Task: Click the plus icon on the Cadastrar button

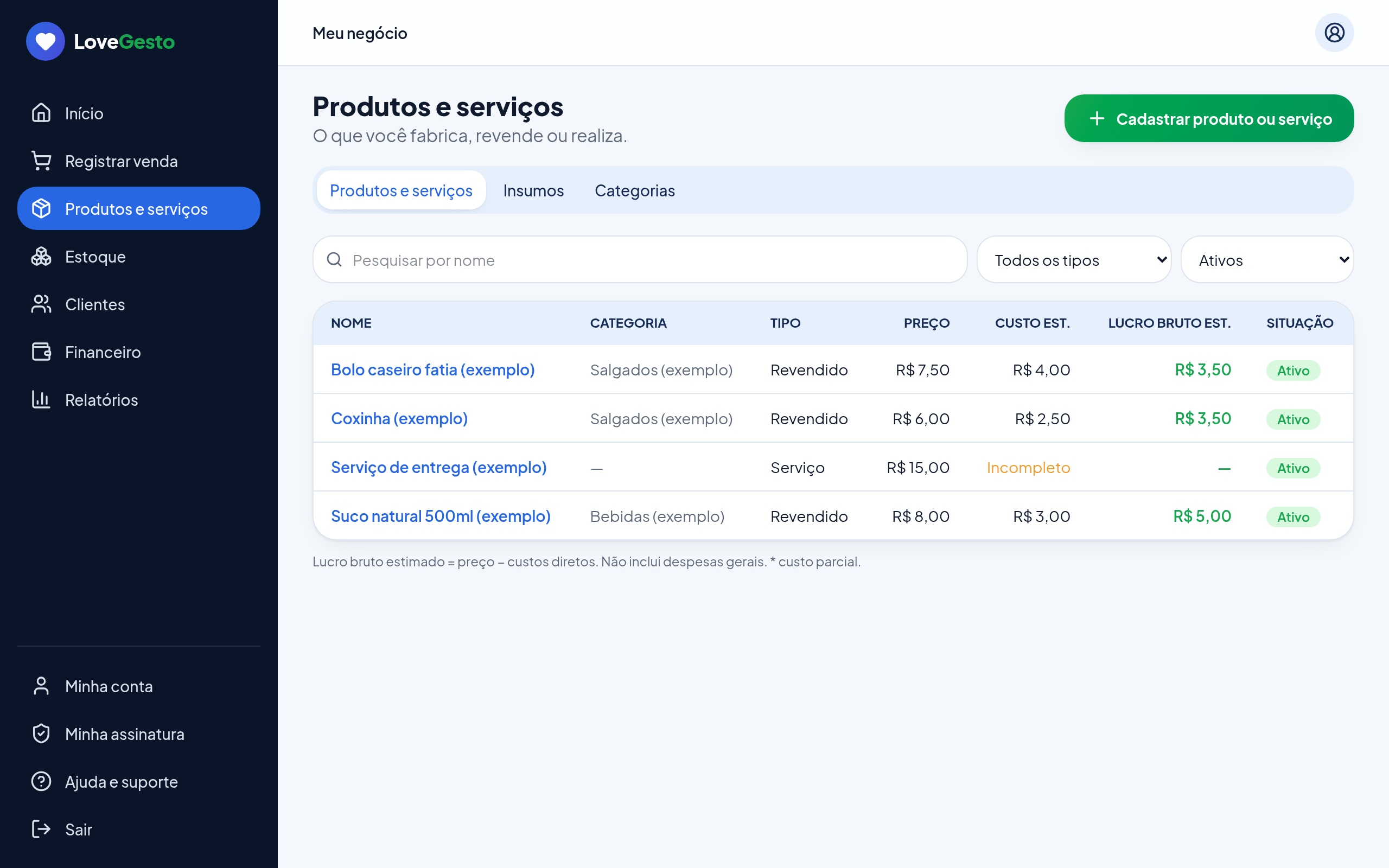Action: (x=1097, y=118)
